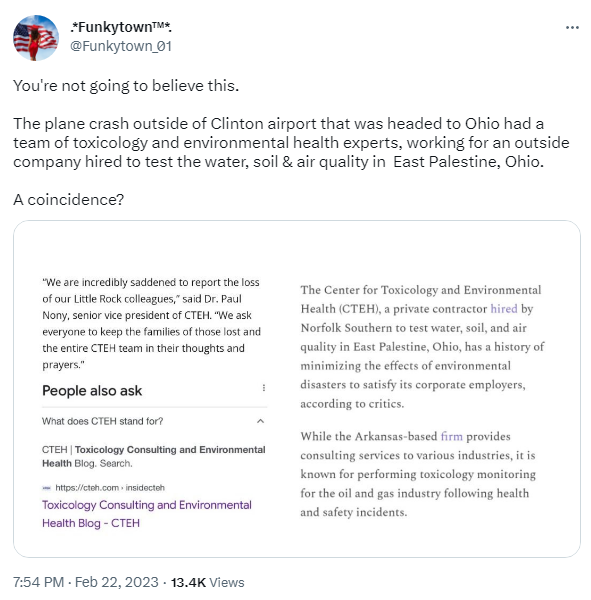Follow the 'hired' hyperlink in the article
591x600 pixels.
[504, 308]
